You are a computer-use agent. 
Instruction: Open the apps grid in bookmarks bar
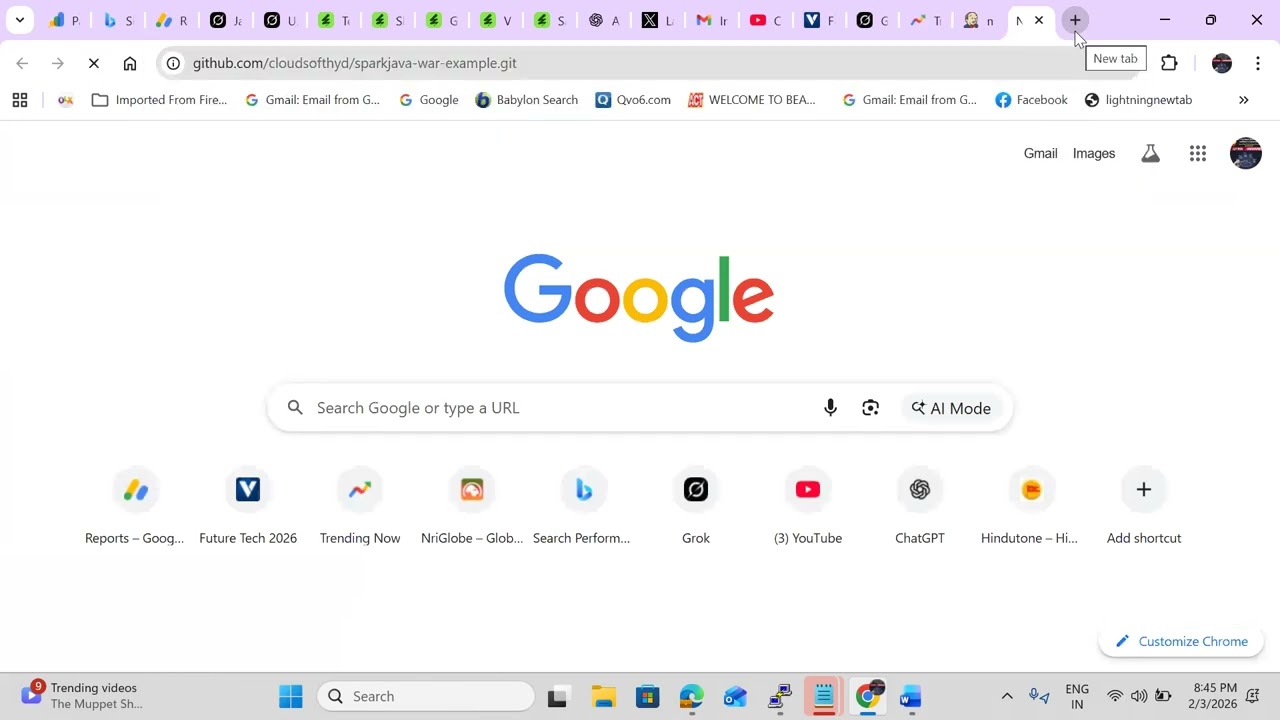tap(20, 100)
